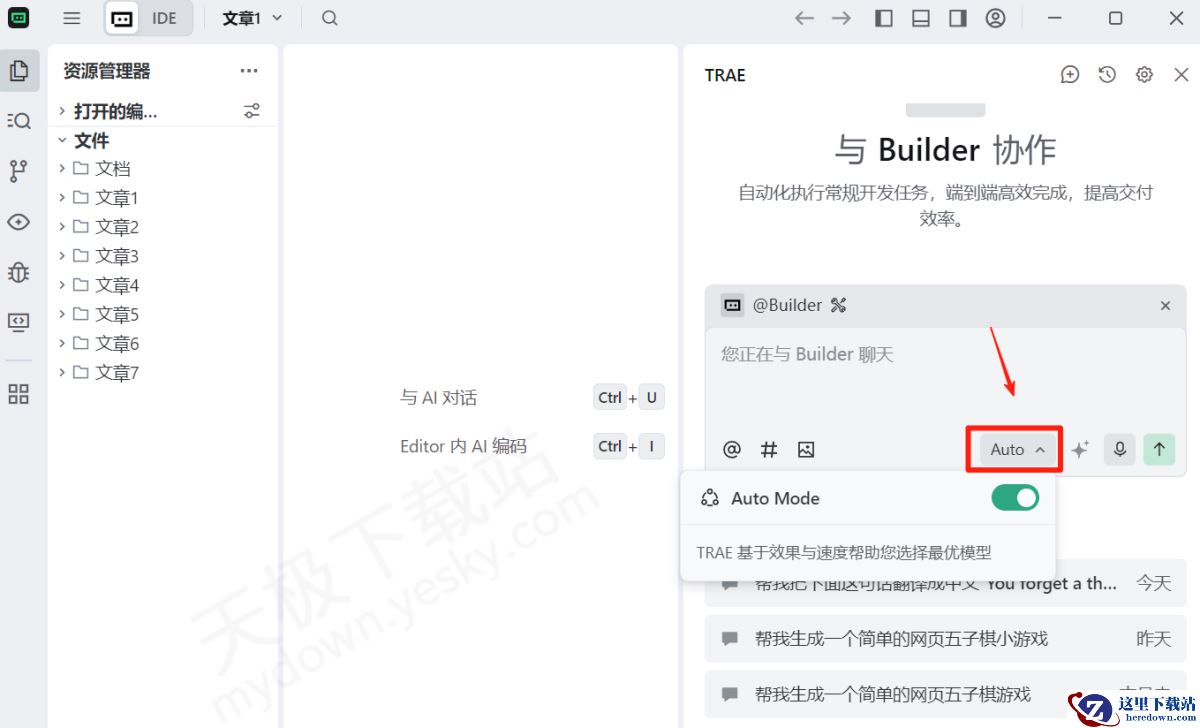Open the Search view in activity bar

[19, 121]
